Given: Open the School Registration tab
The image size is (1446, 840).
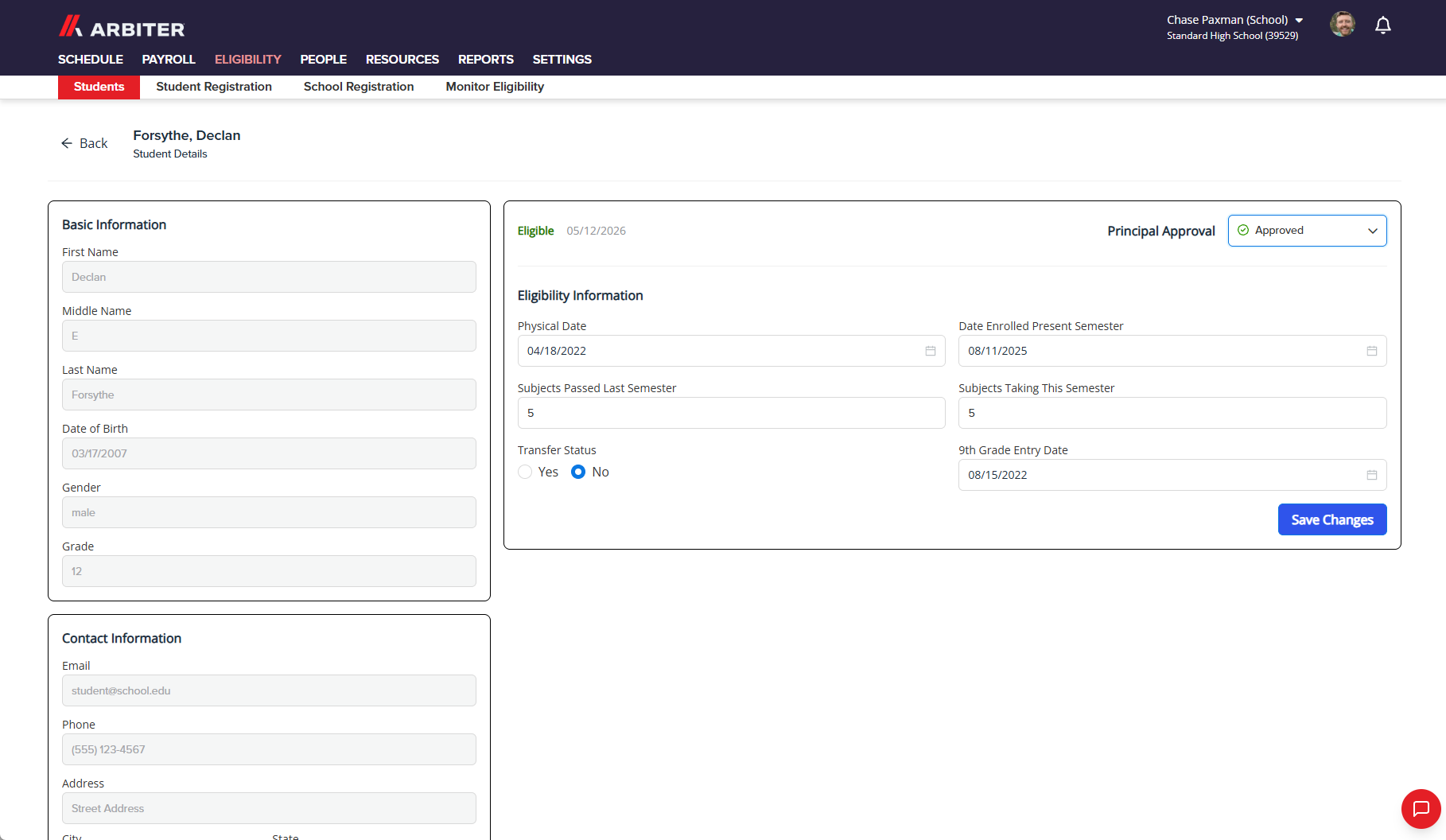Looking at the screenshot, I should click(359, 87).
